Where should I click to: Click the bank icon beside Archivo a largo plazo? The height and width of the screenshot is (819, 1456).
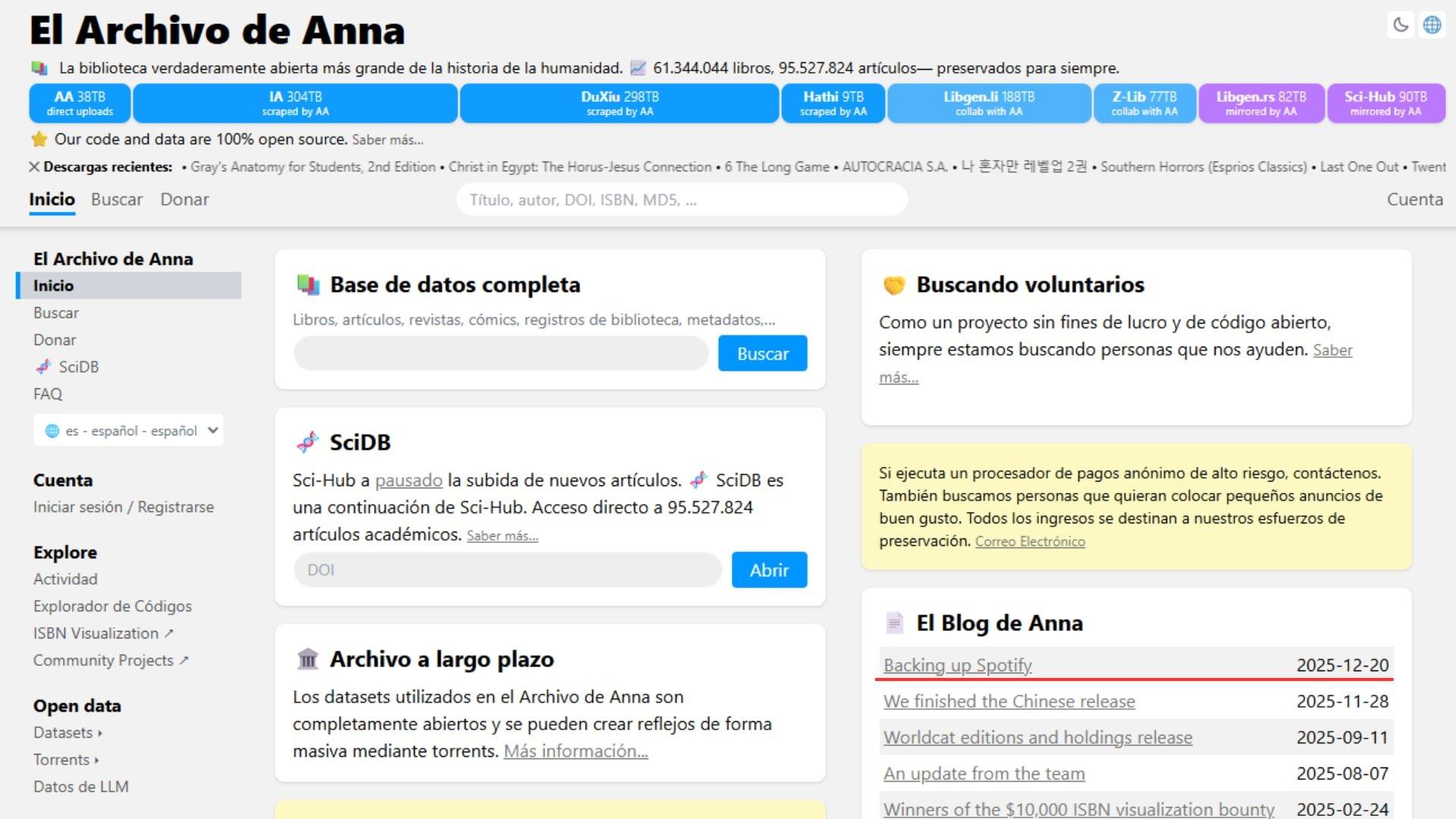point(307,659)
